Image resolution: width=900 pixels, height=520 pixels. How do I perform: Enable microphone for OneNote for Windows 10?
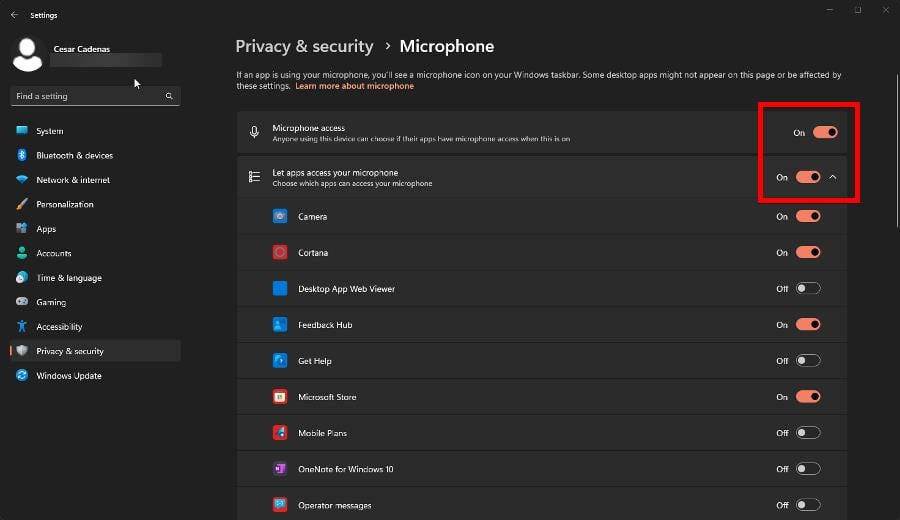coord(808,469)
